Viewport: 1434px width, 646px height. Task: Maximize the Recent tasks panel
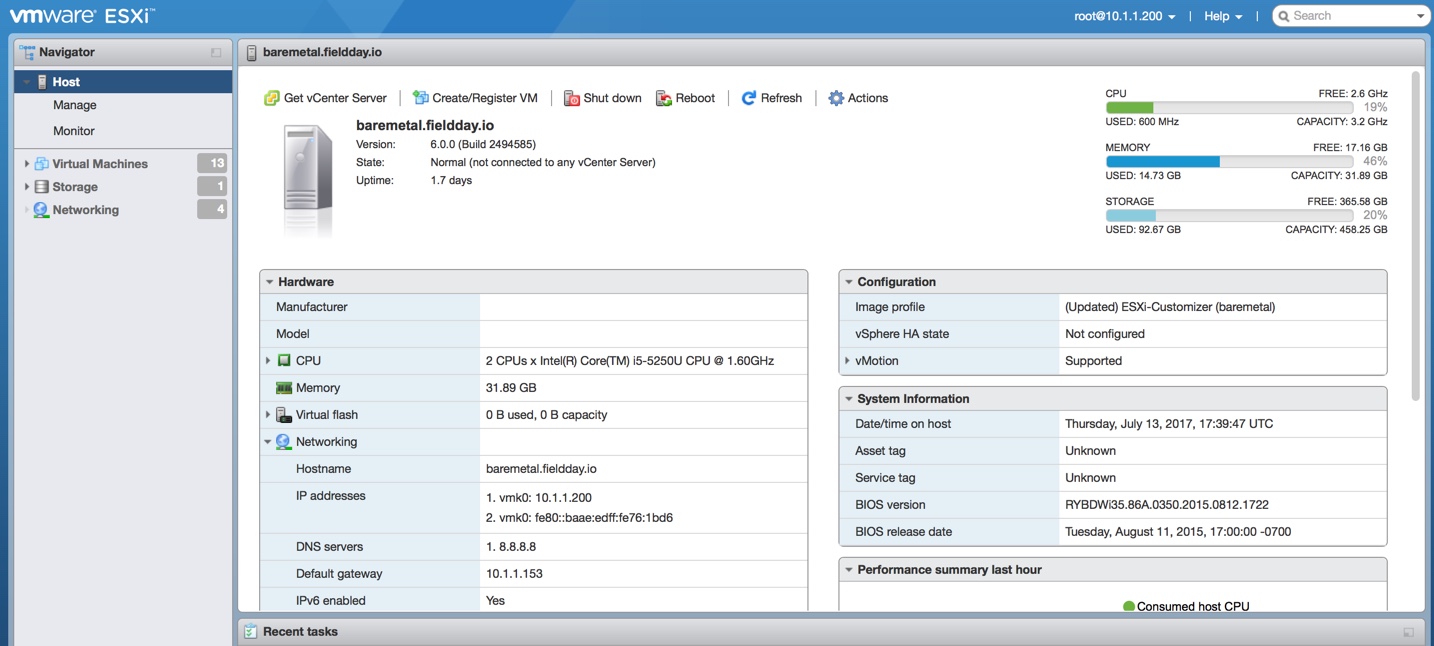coord(1408,632)
